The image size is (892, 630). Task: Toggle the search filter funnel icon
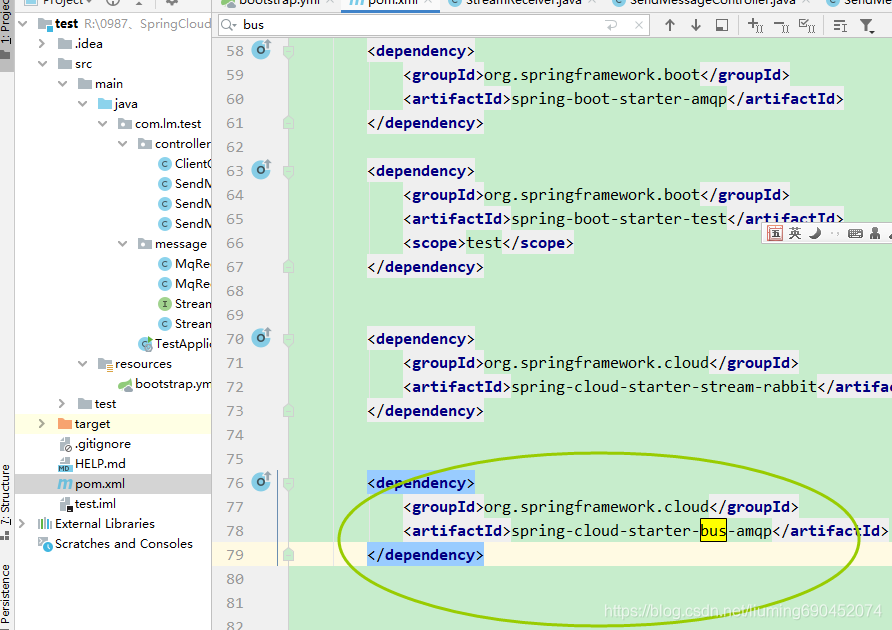868,25
